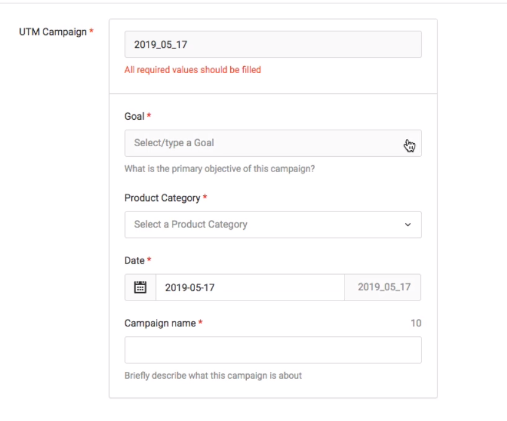Click the UTM Campaign section label
This screenshot has width=507, height=421.
(53, 32)
